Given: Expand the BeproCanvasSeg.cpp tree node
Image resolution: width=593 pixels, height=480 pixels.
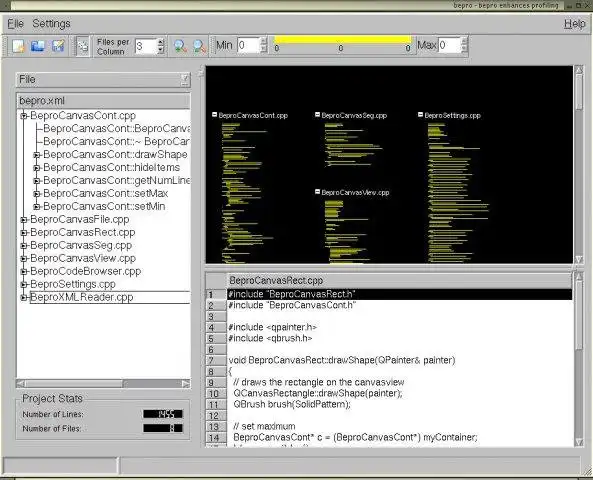Looking at the screenshot, I should click(x=23, y=245).
